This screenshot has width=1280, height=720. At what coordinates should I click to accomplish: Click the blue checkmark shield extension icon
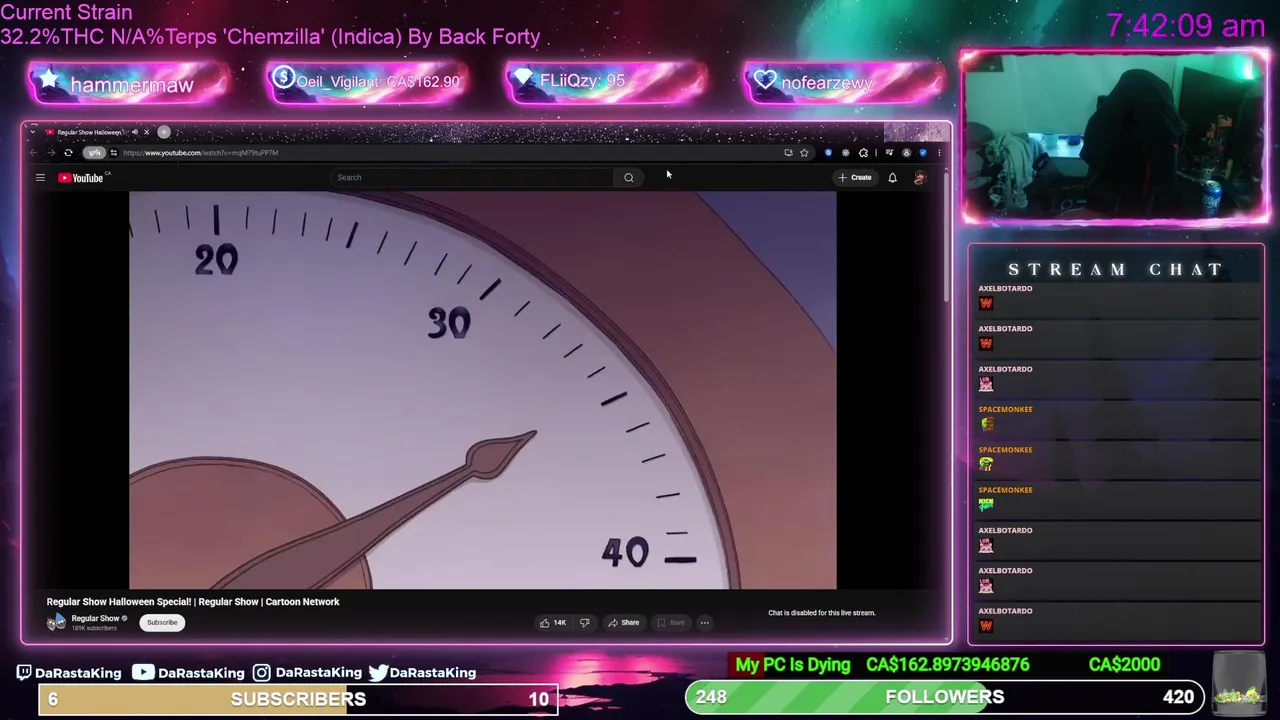pos(922,153)
